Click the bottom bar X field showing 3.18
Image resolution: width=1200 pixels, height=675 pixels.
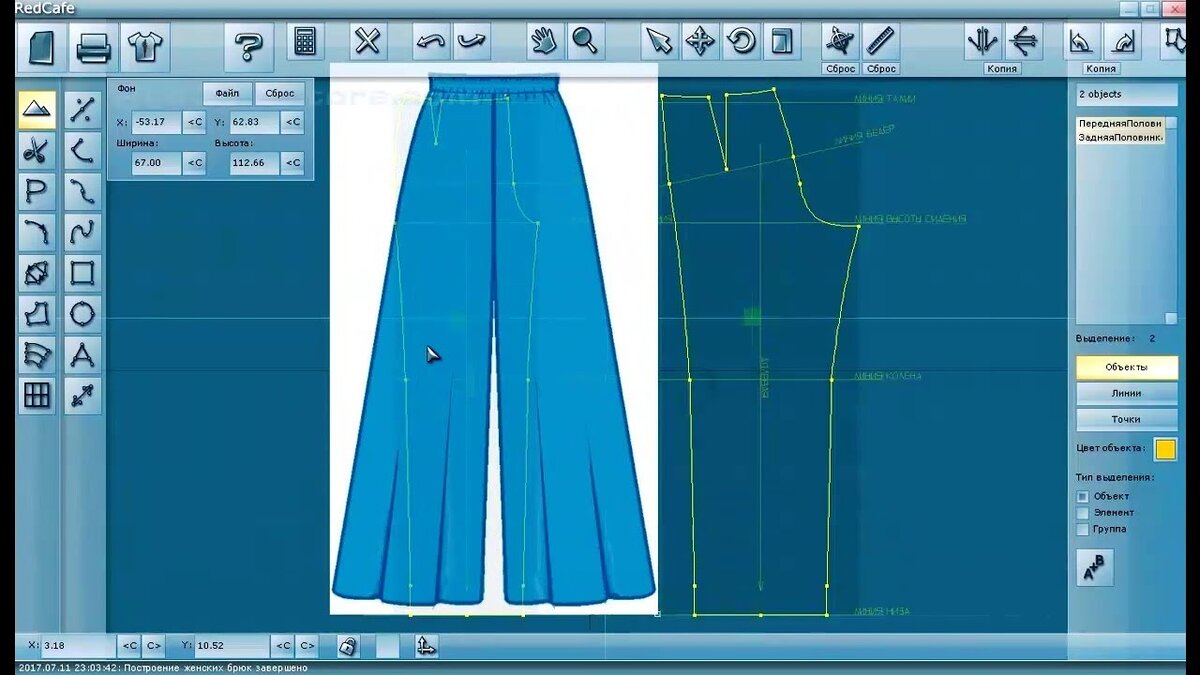pos(80,646)
